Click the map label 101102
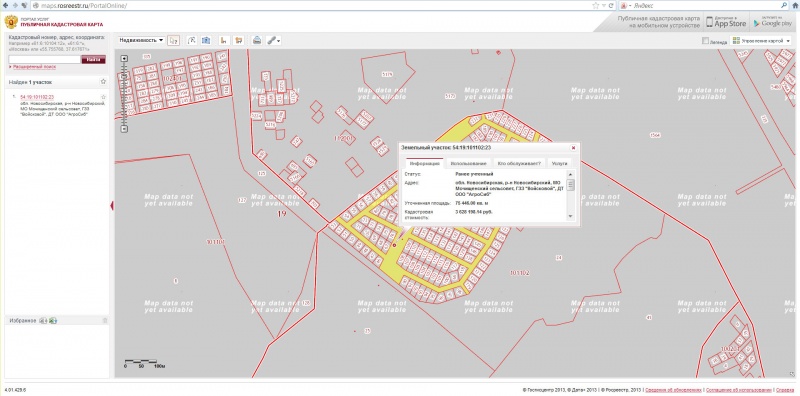 pos(519,273)
